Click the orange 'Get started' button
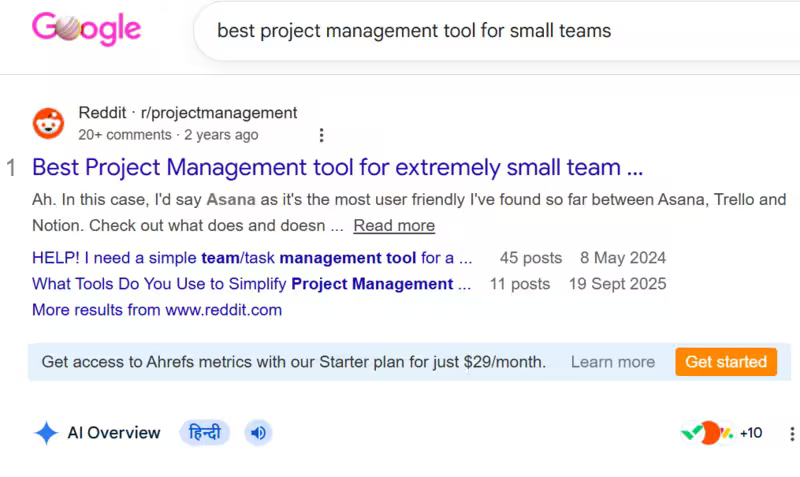Viewport: 800px width, 477px height. pyautogui.click(x=726, y=362)
